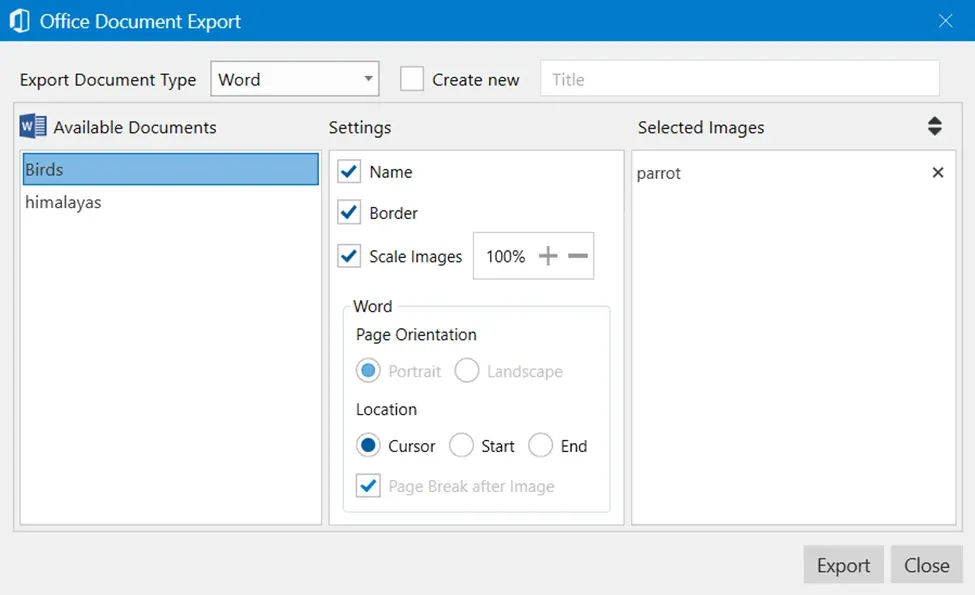Viewport: 975px width, 595px height.
Task: Select the himalayas document
Action: 170,202
